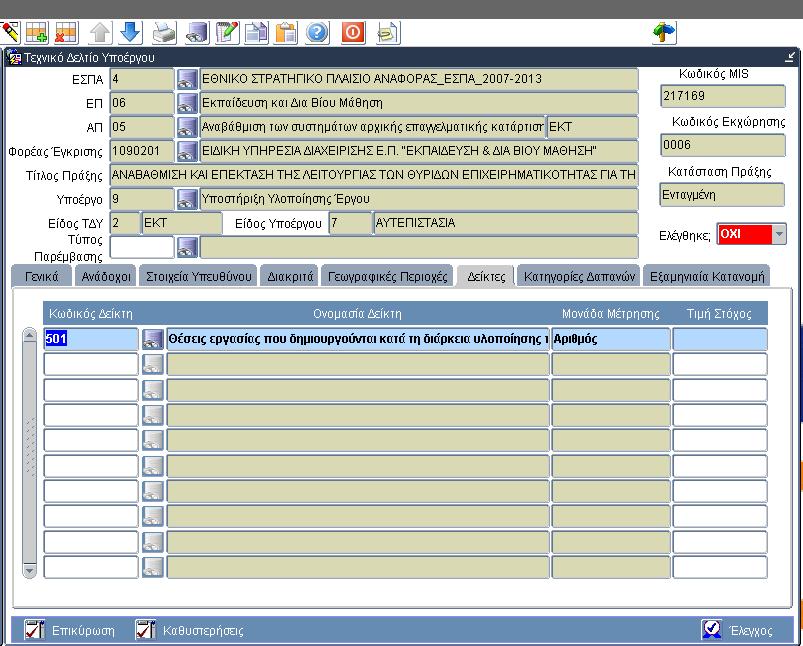Click the window restore arrow in title bar
The width and height of the screenshot is (803, 646).
tap(790, 57)
